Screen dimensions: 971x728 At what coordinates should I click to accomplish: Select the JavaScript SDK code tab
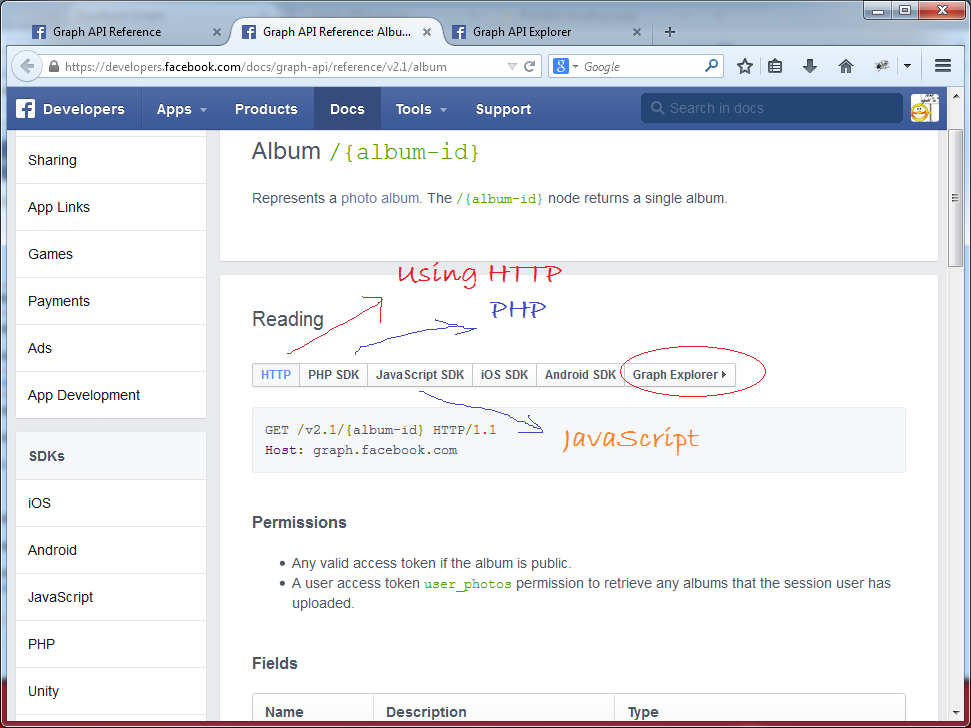[420, 375]
